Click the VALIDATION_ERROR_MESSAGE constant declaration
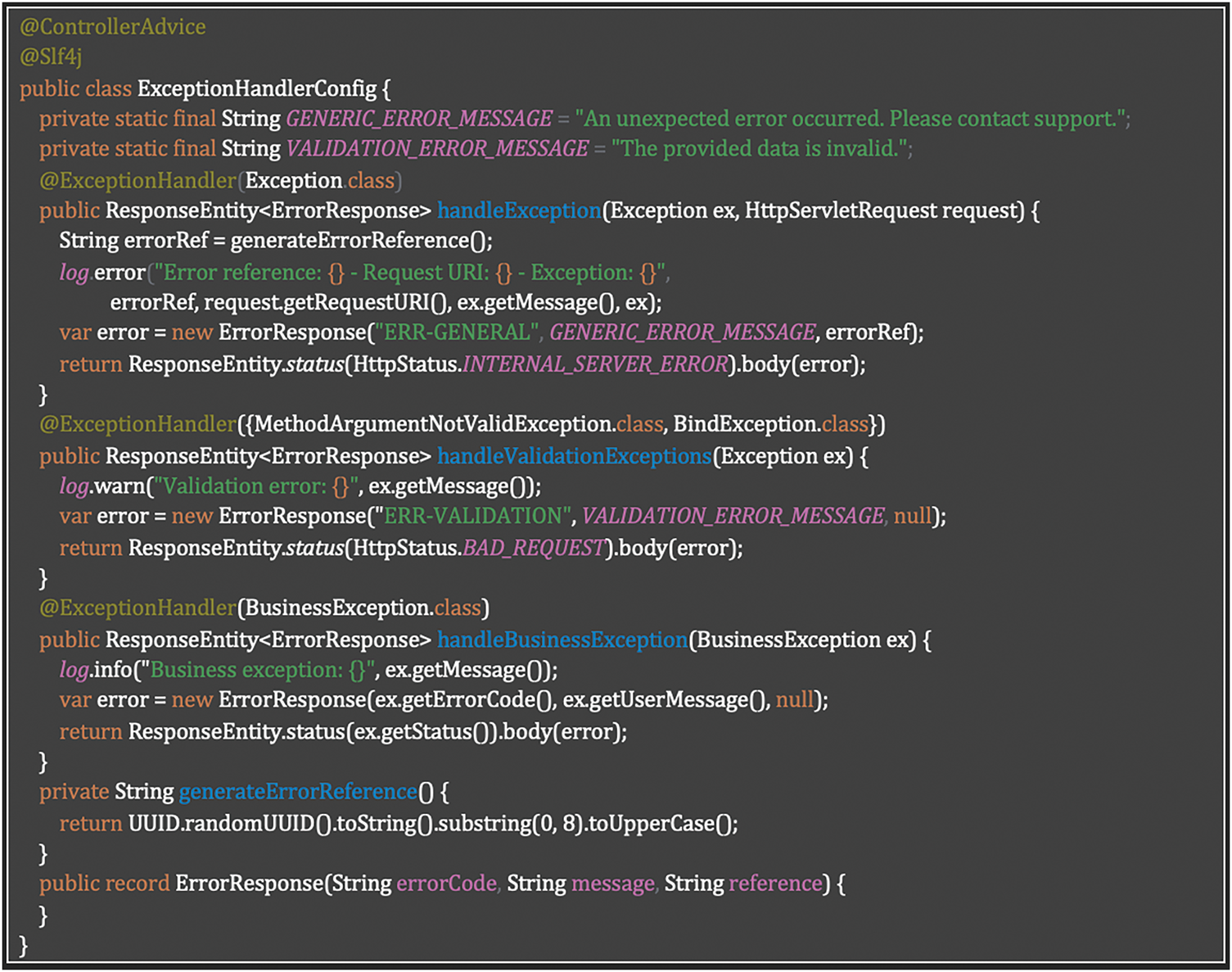Viewport: 1232px width, 972px height. (x=437, y=149)
